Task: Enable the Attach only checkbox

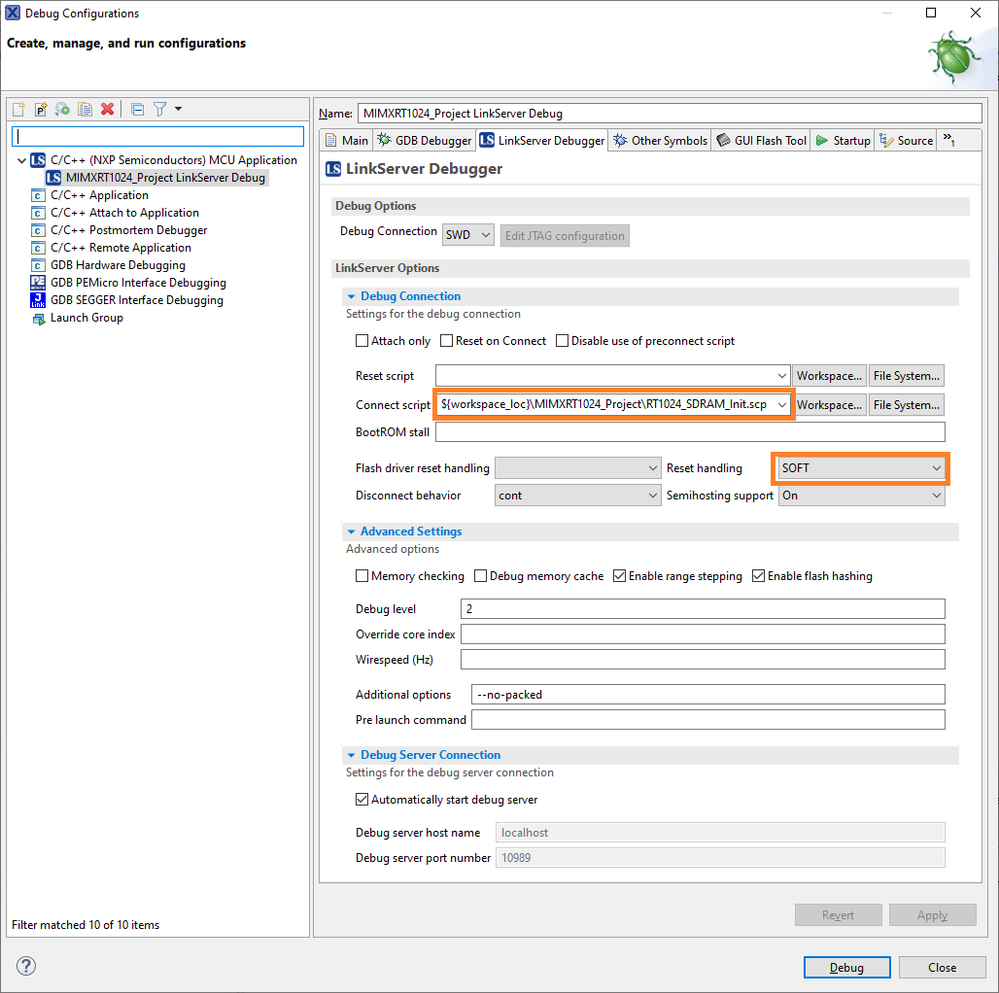Action: 362,341
